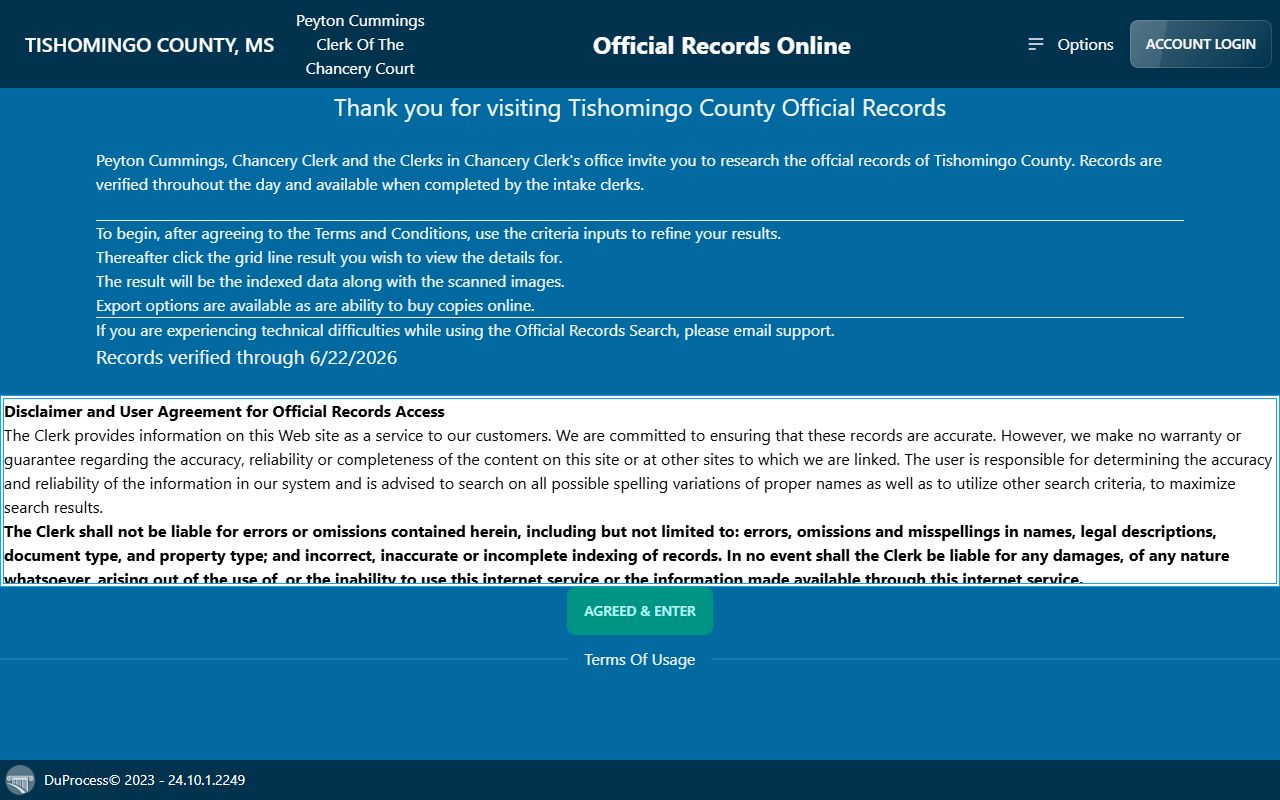This screenshot has width=1280, height=800.
Task: Click the Official Records Online heading
Action: coord(722,45)
